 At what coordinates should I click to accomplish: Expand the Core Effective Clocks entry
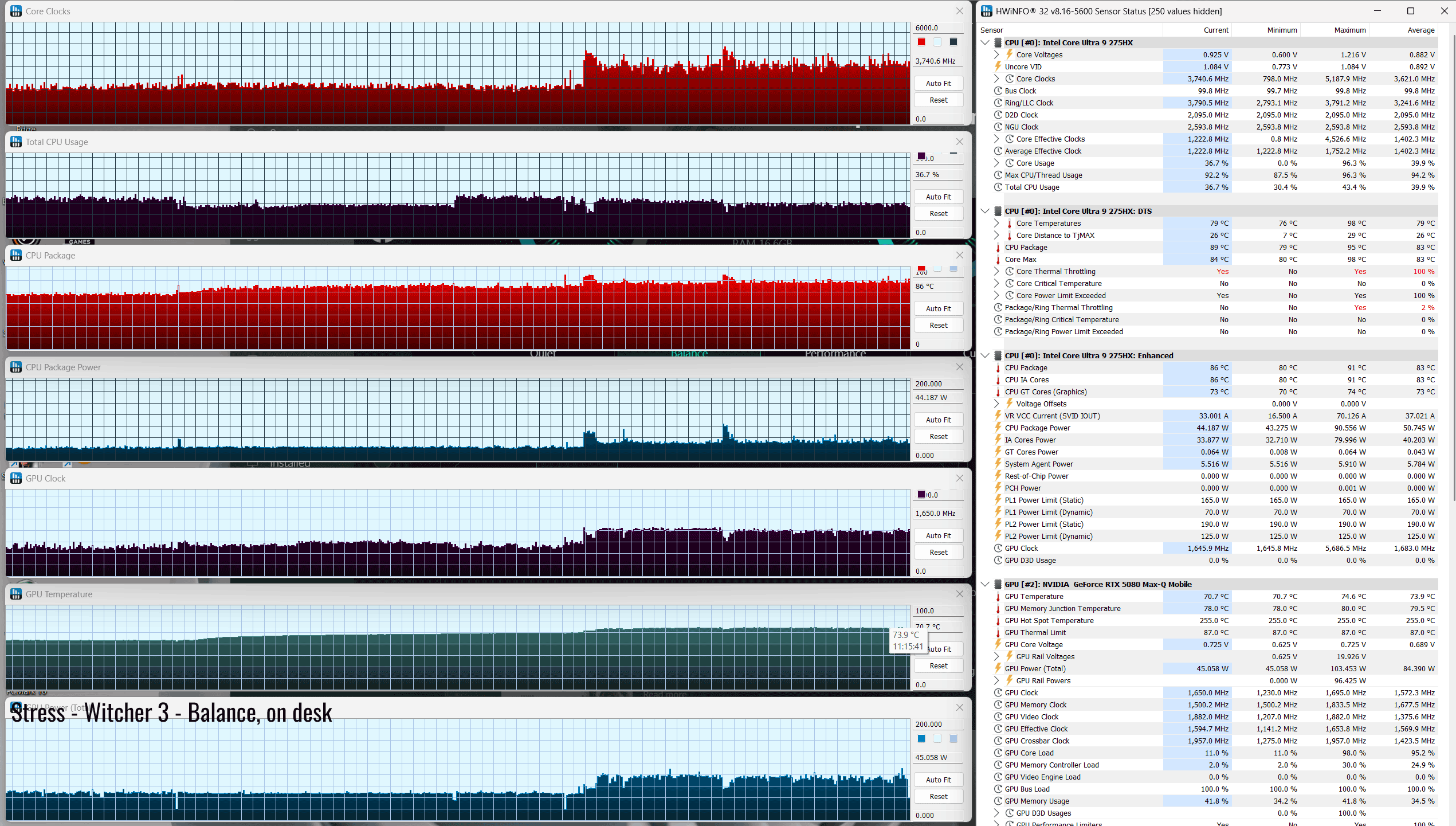tap(996, 139)
